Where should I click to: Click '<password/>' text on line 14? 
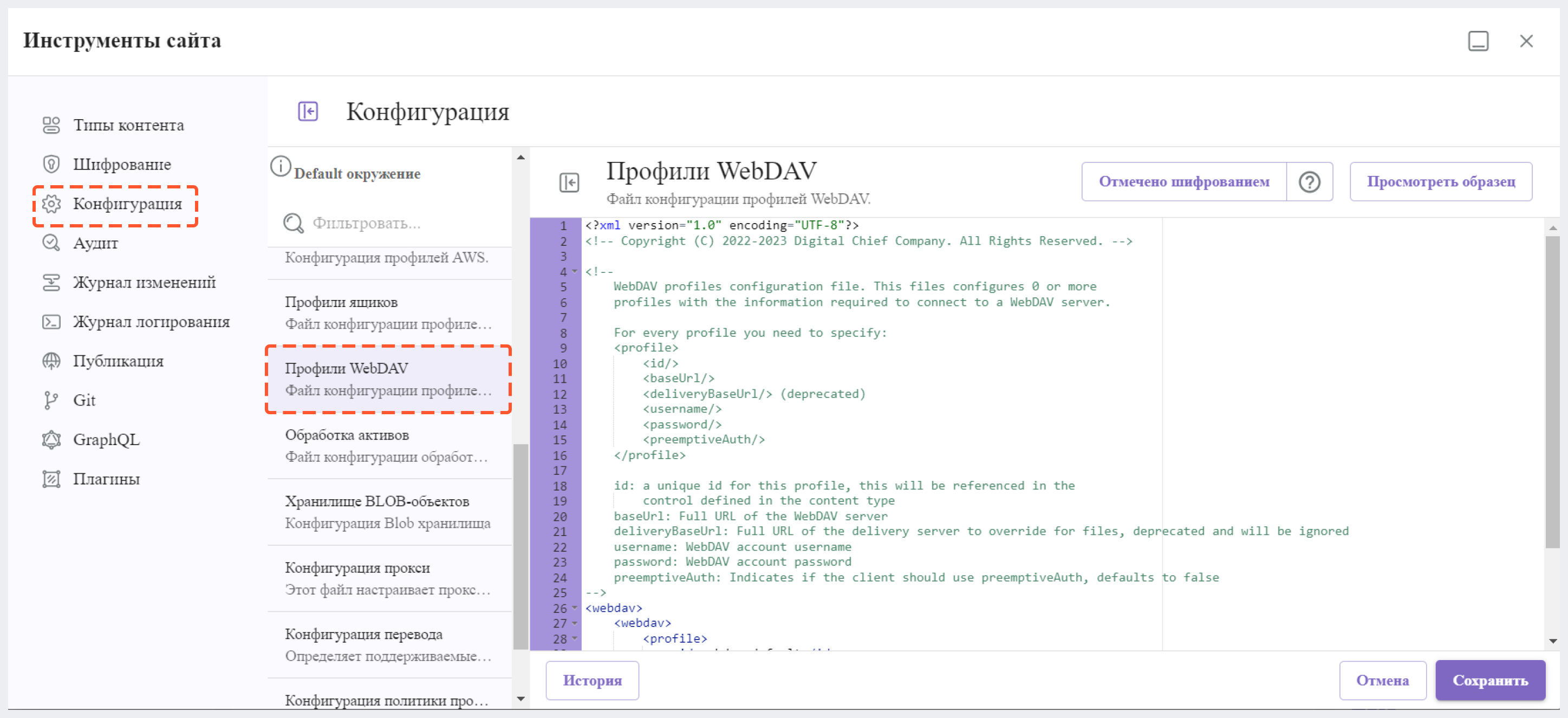click(x=682, y=425)
